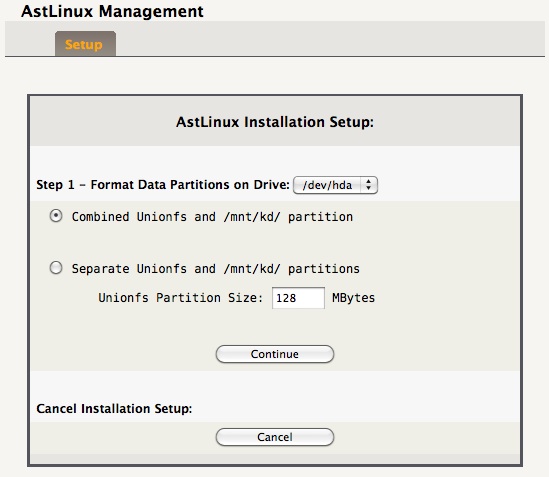Click the Continue button
Image resolution: width=549 pixels, height=477 pixels.
[275, 354]
